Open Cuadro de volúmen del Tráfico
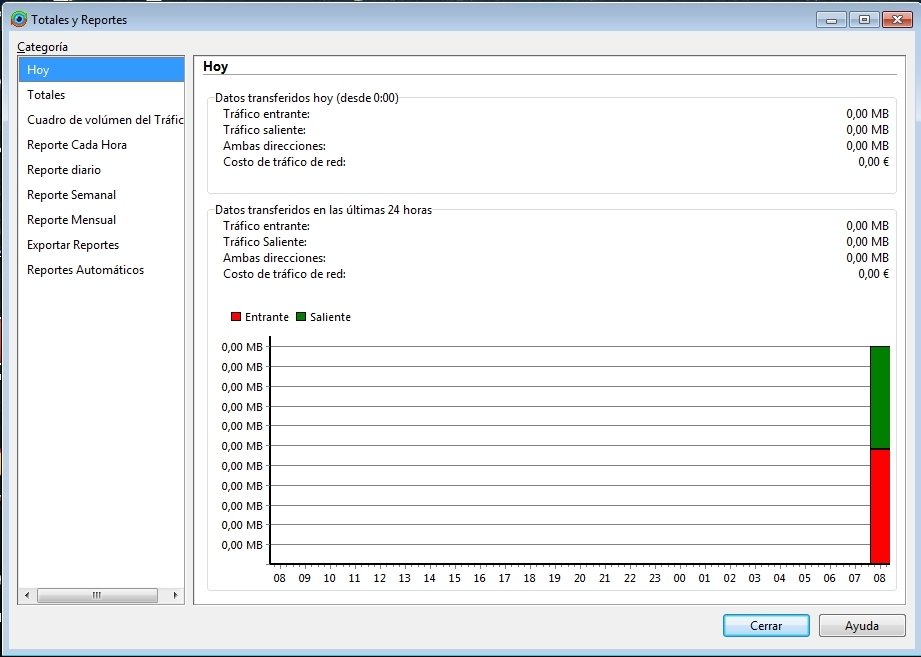The width and height of the screenshot is (921, 657). coord(102,120)
